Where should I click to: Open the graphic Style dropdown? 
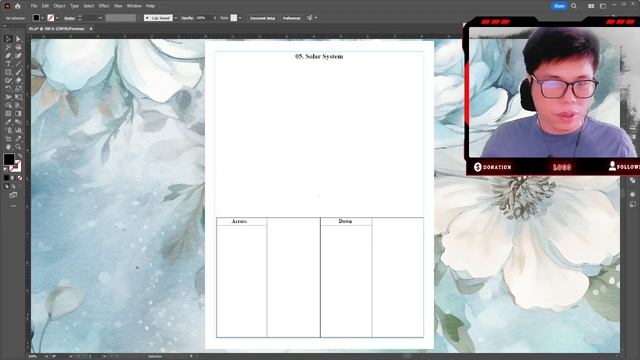[x=240, y=18]
